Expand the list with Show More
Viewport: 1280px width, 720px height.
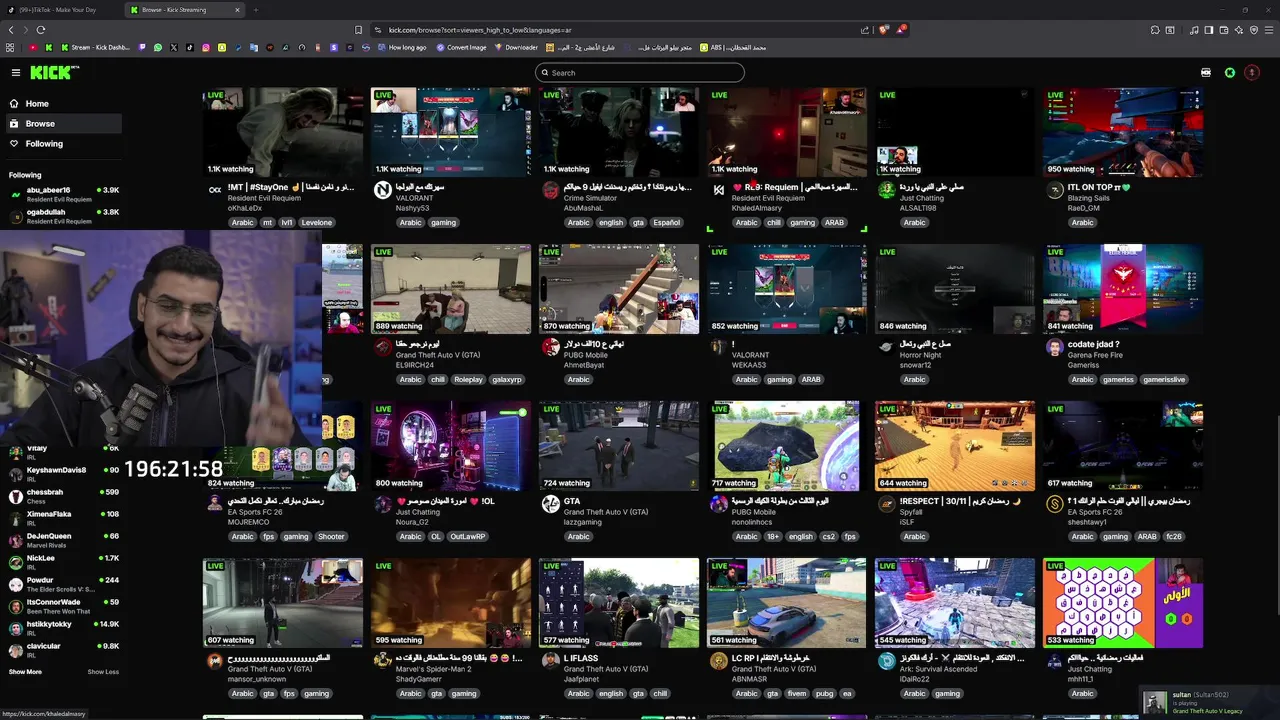click(x=25, y=672)
